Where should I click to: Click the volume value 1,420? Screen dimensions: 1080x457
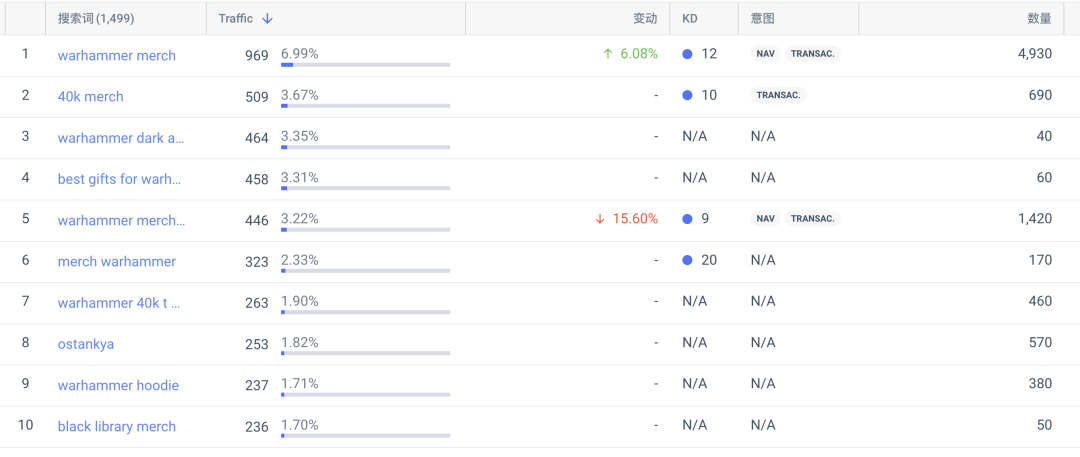pos(1035,219)
